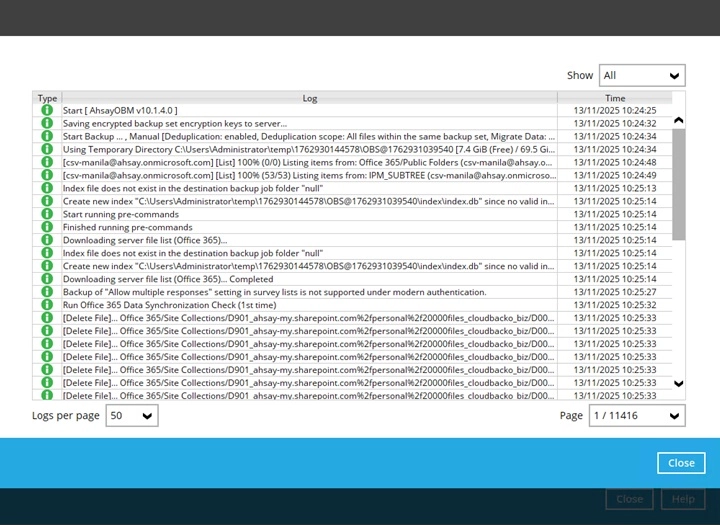Viewport: 720px width, 525px height.
Task: Click info icon for Saving encrypted backup set entry
Action: pyautogui.click(x=47, y=123)
